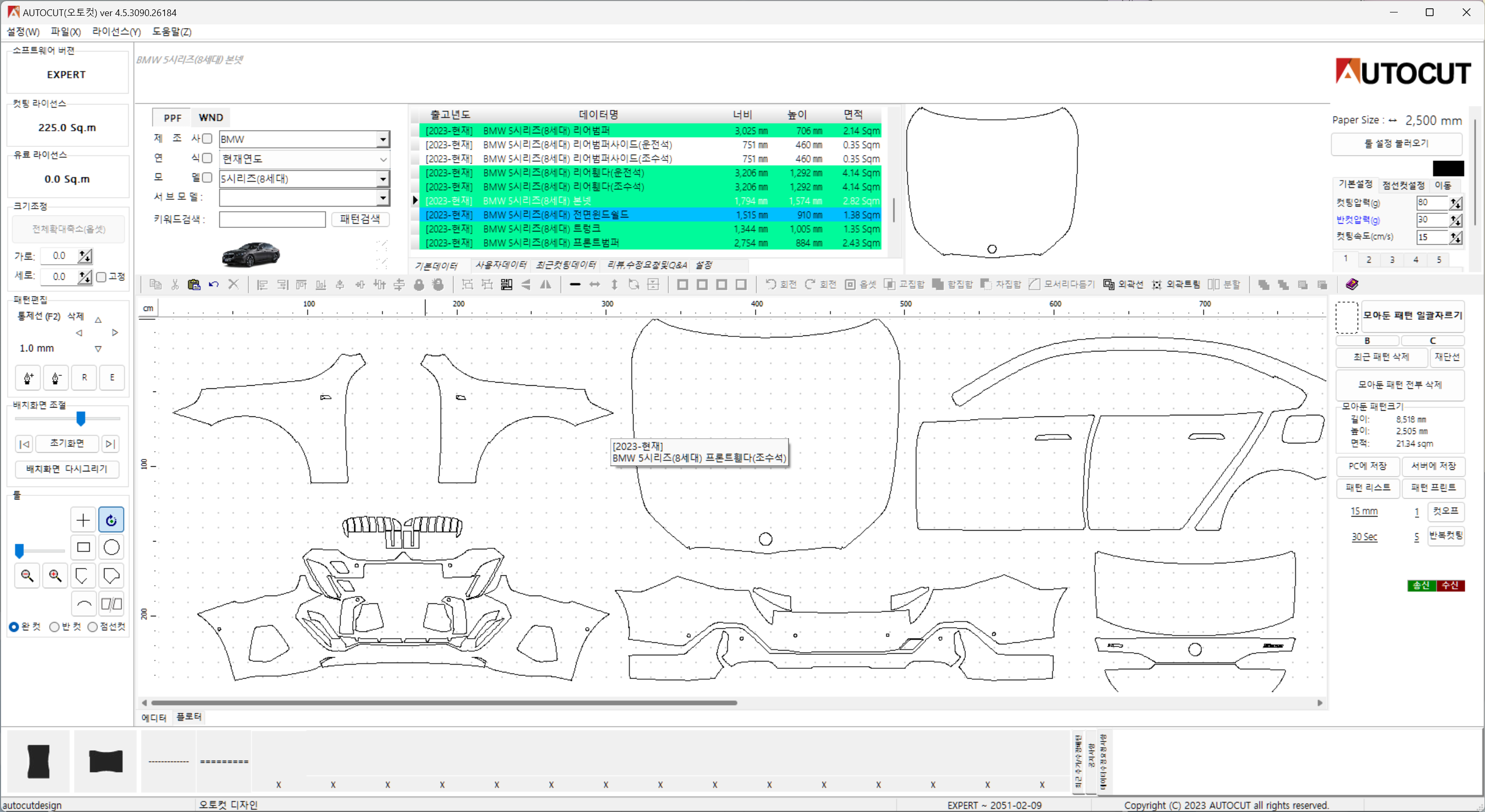This screenshot has height=812, width=1485.
Task: Click the align left icon
Action: pyautogui.click(x=262, y=284)
